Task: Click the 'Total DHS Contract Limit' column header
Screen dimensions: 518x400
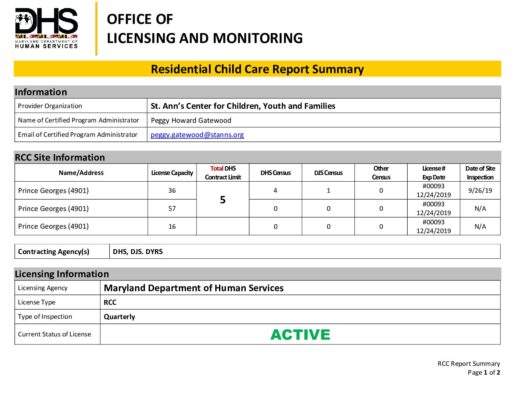Action: pyautogui.click(x=223, y=173)
